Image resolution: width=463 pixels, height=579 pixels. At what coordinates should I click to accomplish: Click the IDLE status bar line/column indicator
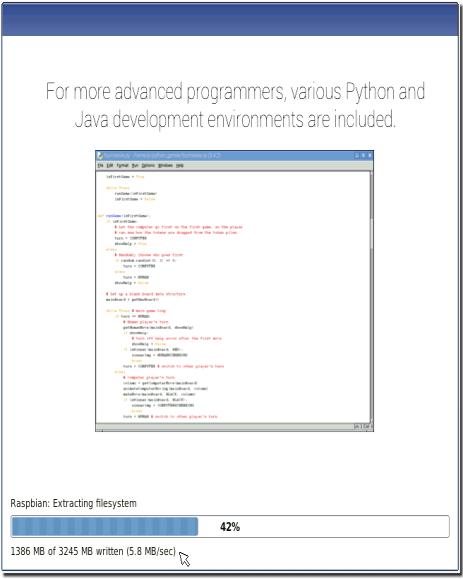click(x=363, y=426)
